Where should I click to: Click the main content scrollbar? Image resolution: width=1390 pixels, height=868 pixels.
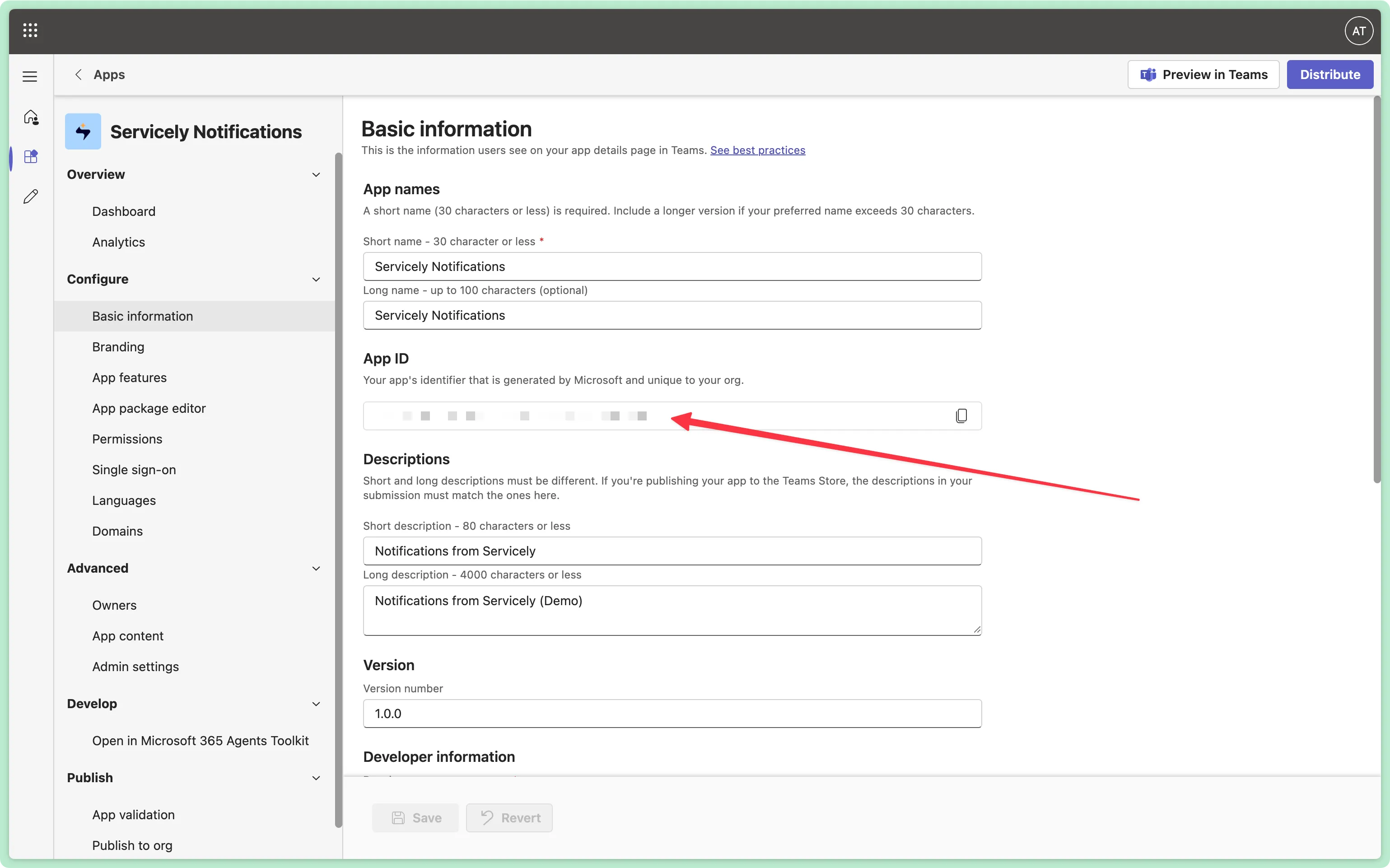pyautogui.click(x=1377, y=290)
